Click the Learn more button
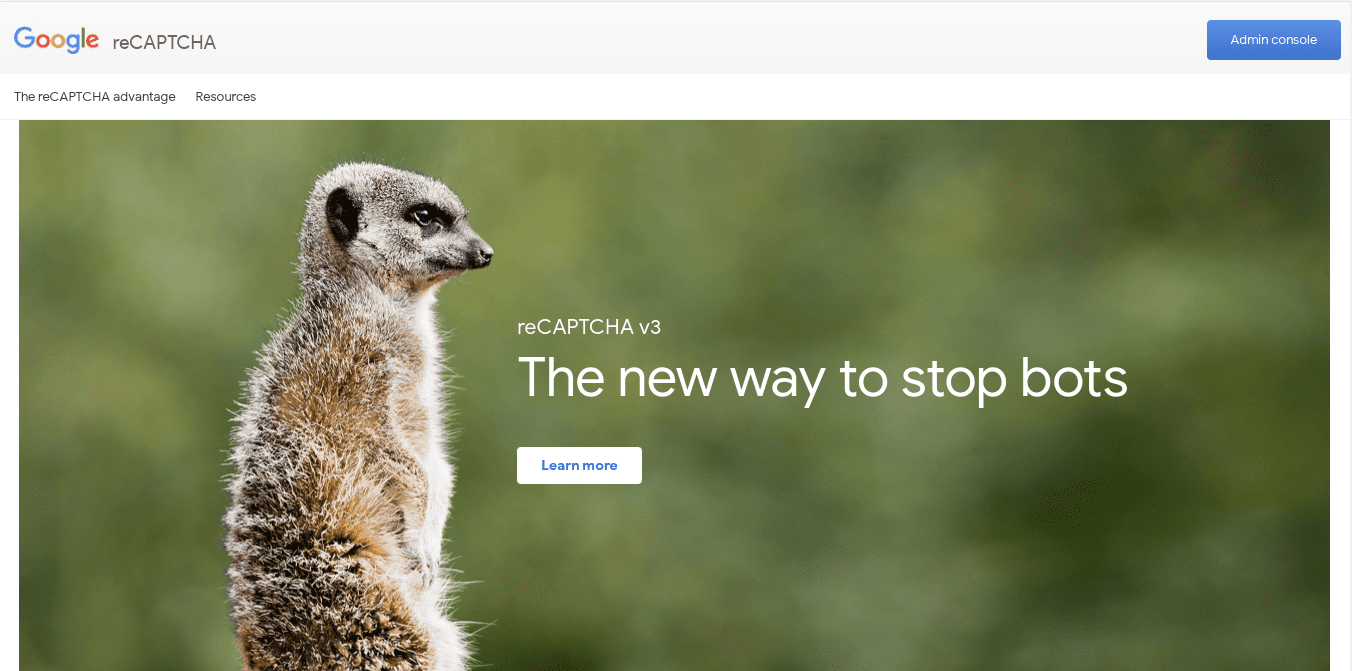The image size is (1352, 671). pyautogui.click(x=579, y=465)
